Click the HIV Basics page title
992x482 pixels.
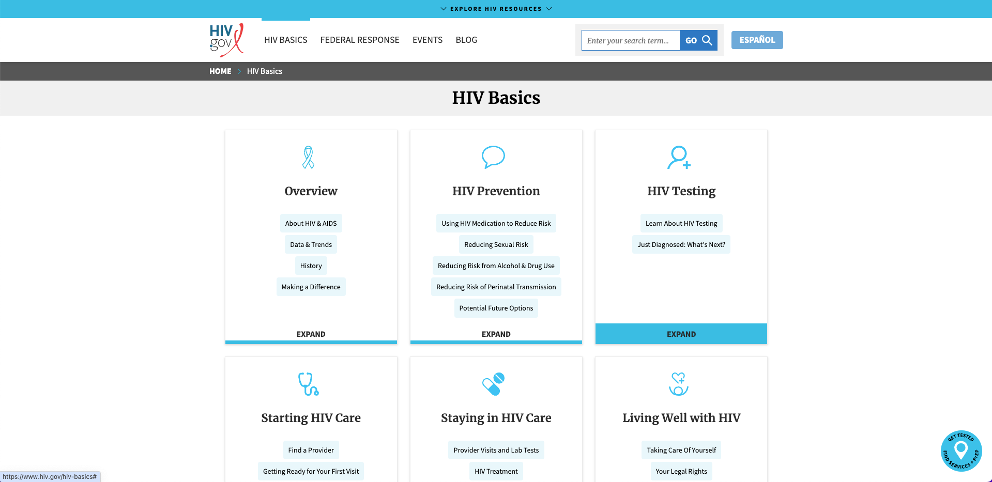click(x=496, y=98)
